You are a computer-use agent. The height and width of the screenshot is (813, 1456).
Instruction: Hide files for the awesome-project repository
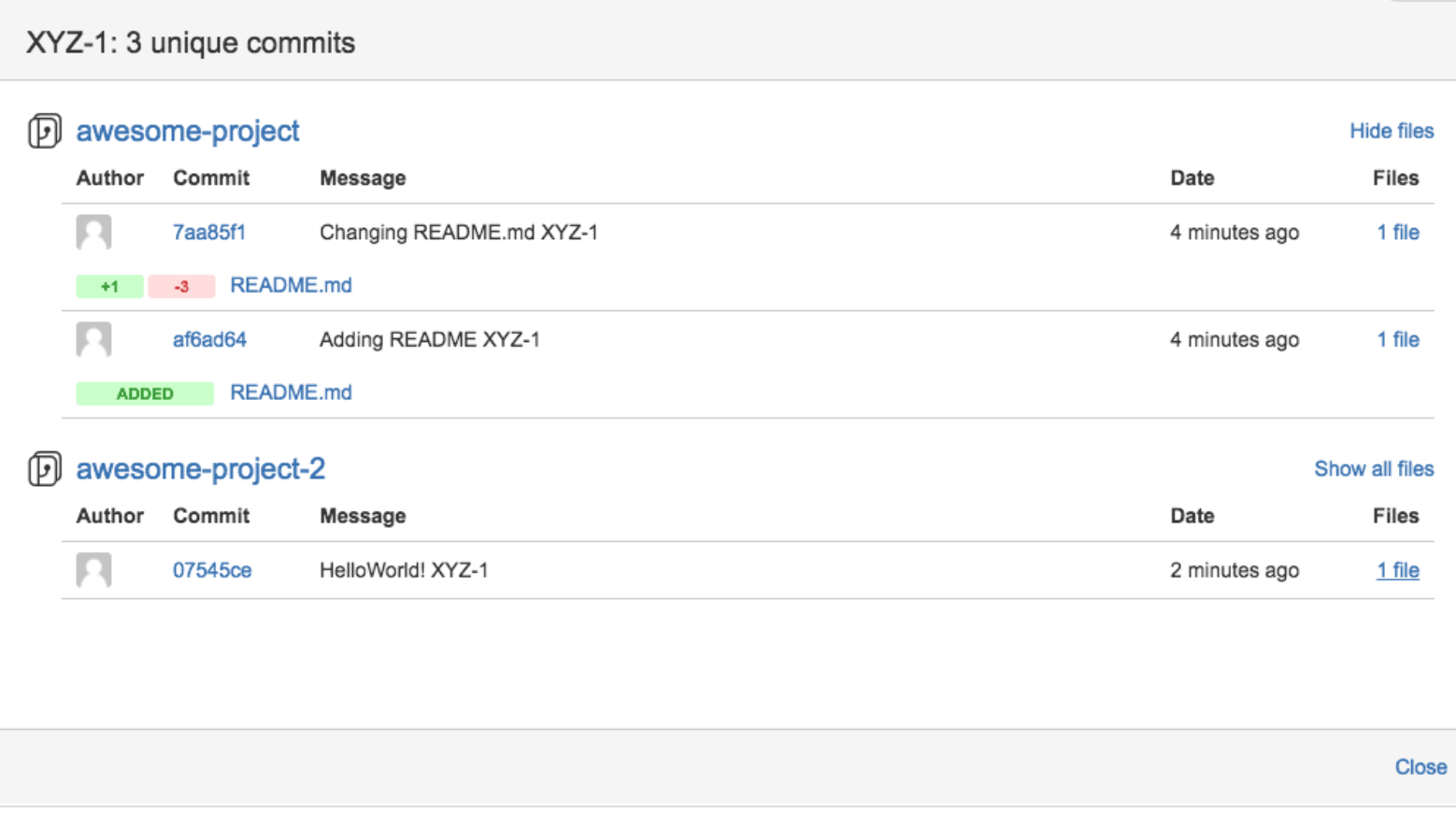click(x=1392, y=131)
